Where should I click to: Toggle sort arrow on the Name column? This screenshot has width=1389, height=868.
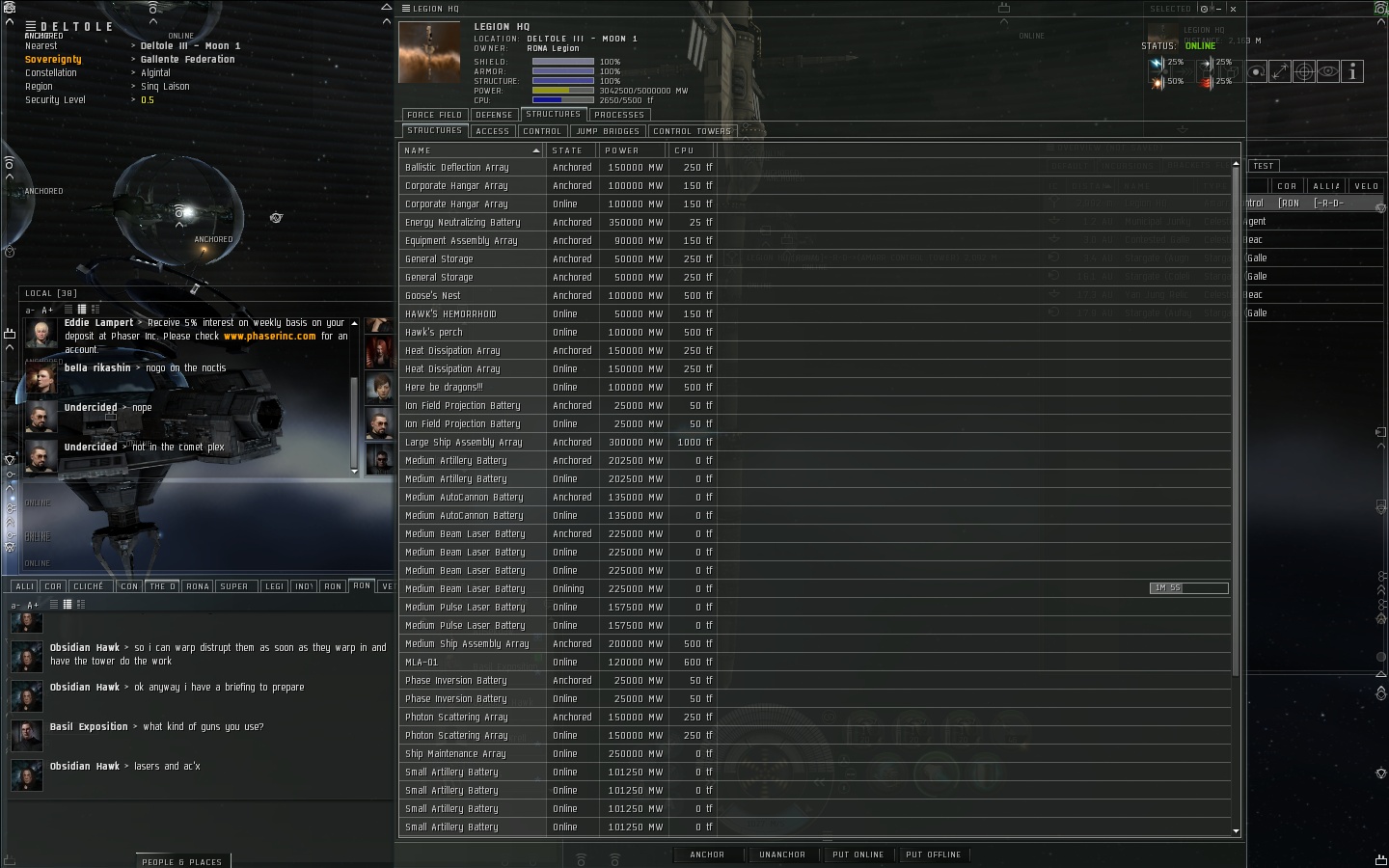point(536,150)
